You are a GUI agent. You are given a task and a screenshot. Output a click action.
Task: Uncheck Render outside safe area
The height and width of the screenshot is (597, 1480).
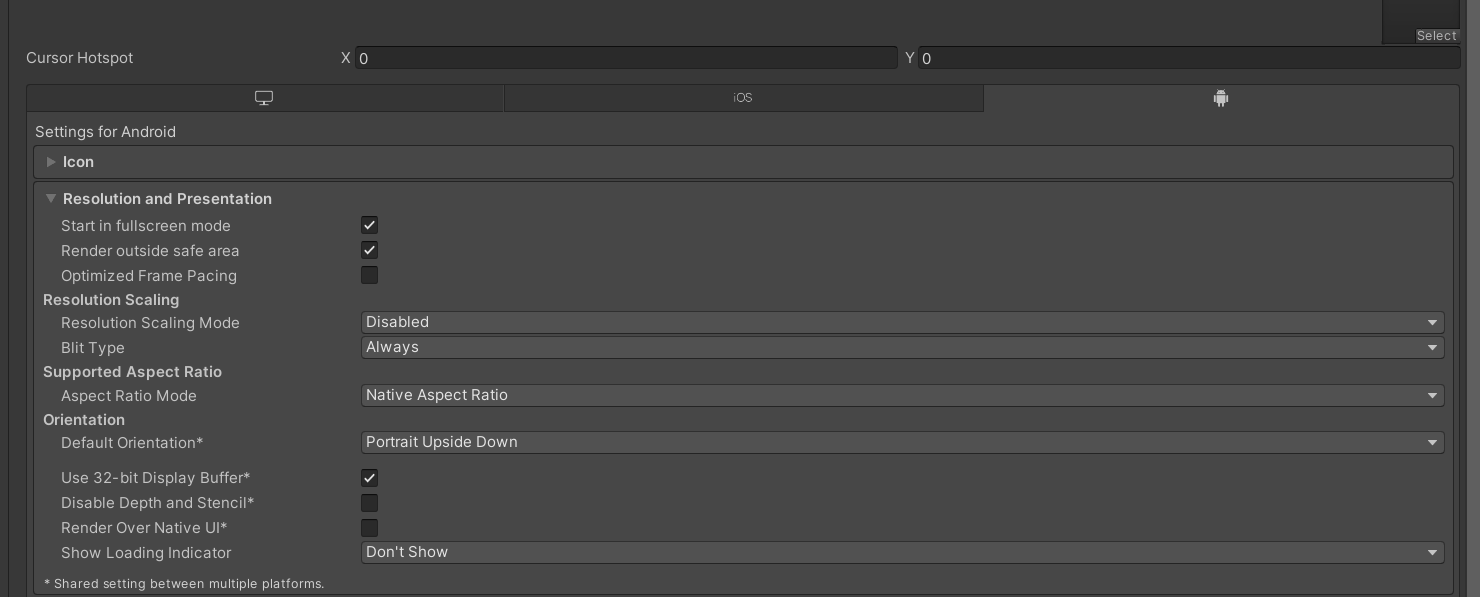click(x=370, y=251)
